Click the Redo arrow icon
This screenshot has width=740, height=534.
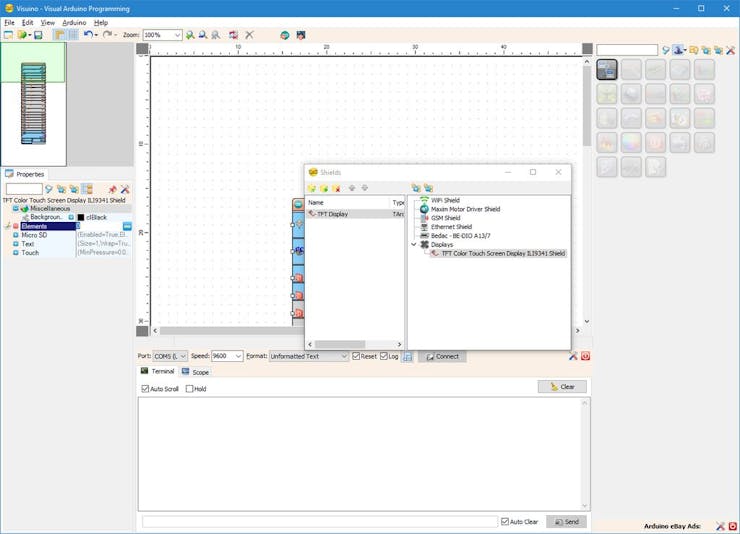point(107,35)
